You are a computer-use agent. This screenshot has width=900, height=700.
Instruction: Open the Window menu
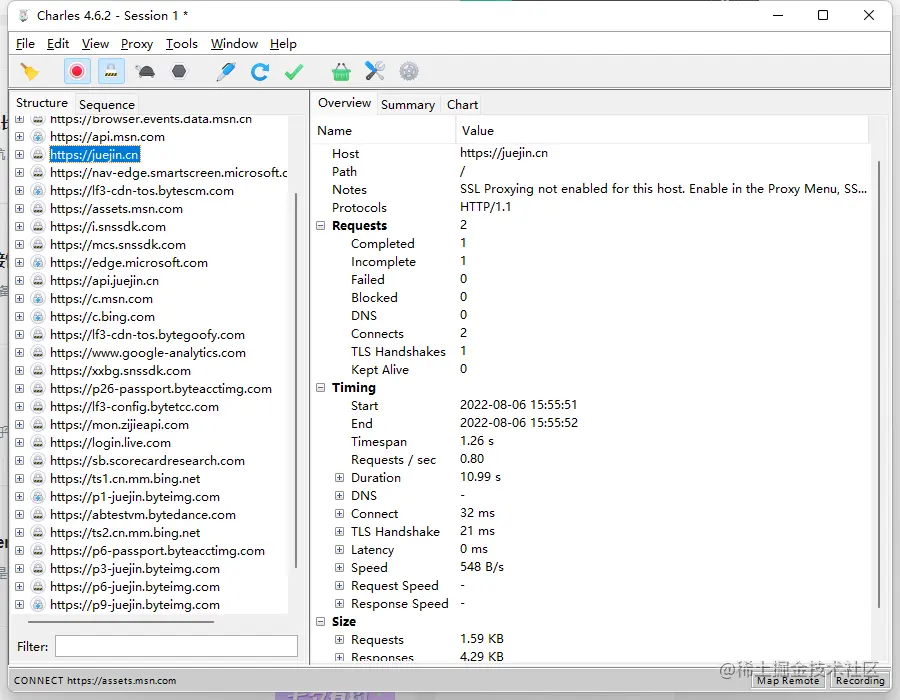[x=234, y=44]
